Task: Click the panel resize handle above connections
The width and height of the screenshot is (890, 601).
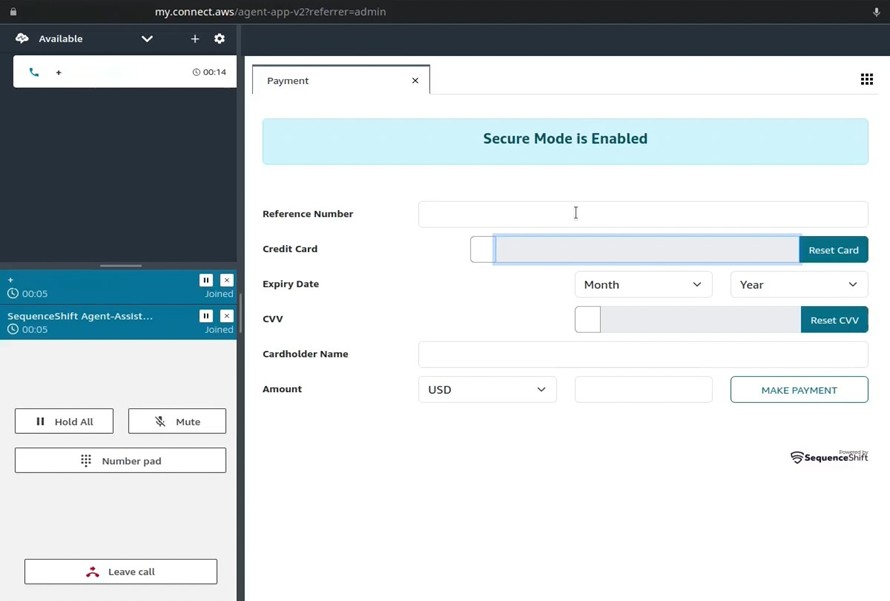Action: click(x=121, y=266)
